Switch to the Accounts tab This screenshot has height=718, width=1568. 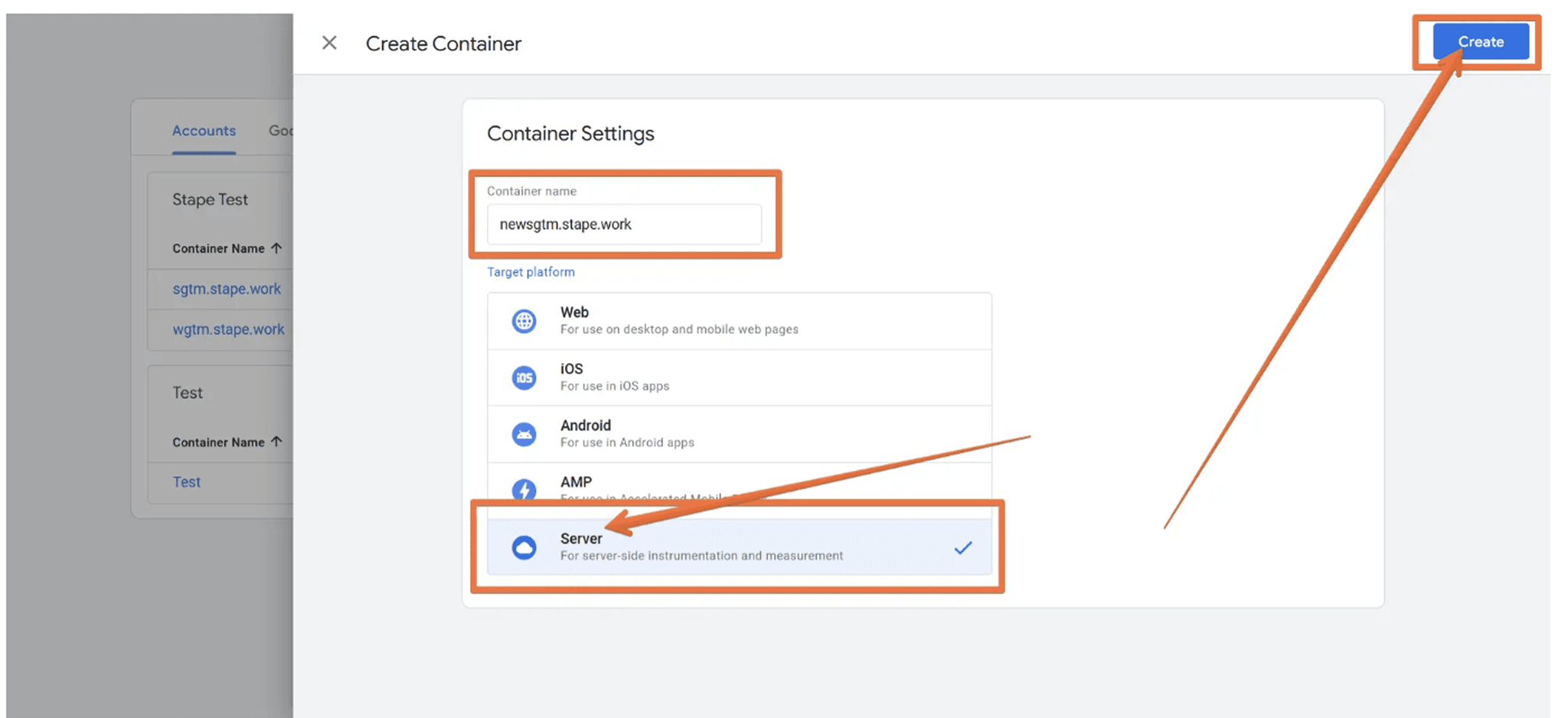pyautogui.click(x=204, y=130)
